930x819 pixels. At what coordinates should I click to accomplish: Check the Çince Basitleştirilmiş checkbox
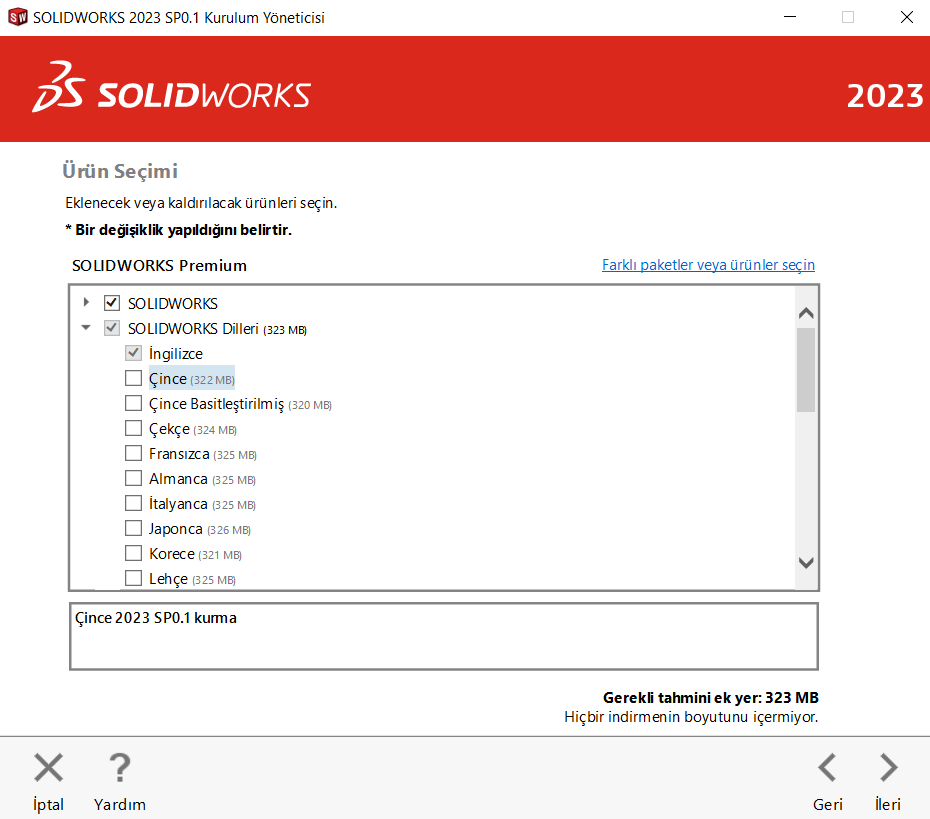coord(133,403)
